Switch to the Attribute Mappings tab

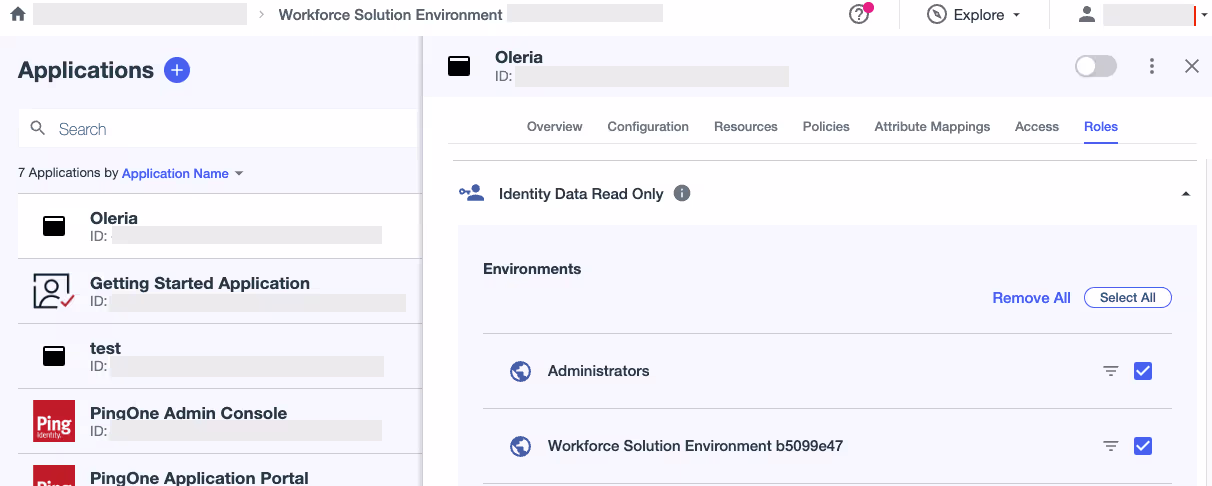(932, 127)
